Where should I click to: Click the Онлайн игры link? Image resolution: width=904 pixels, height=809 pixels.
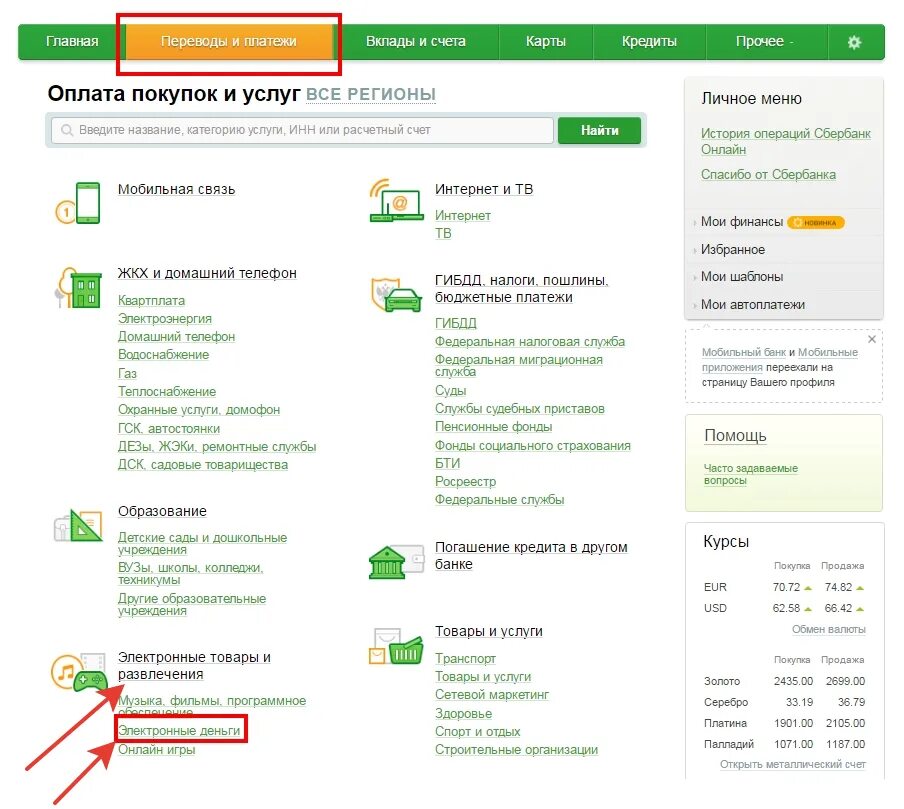tap(157, 750)
